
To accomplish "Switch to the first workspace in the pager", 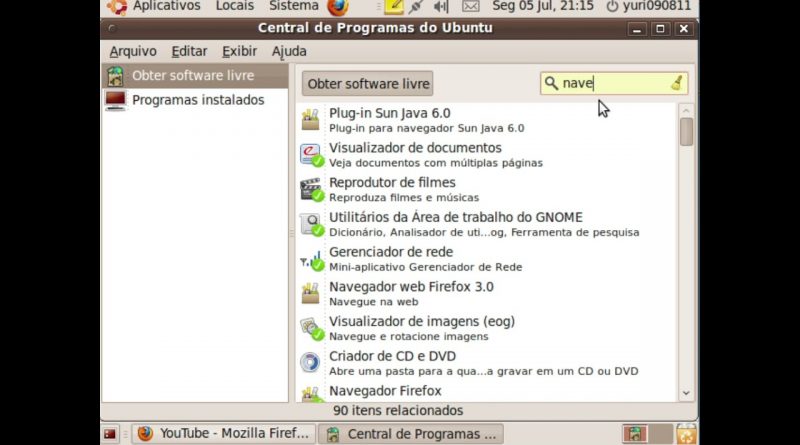I will click(x=635, y=434).
